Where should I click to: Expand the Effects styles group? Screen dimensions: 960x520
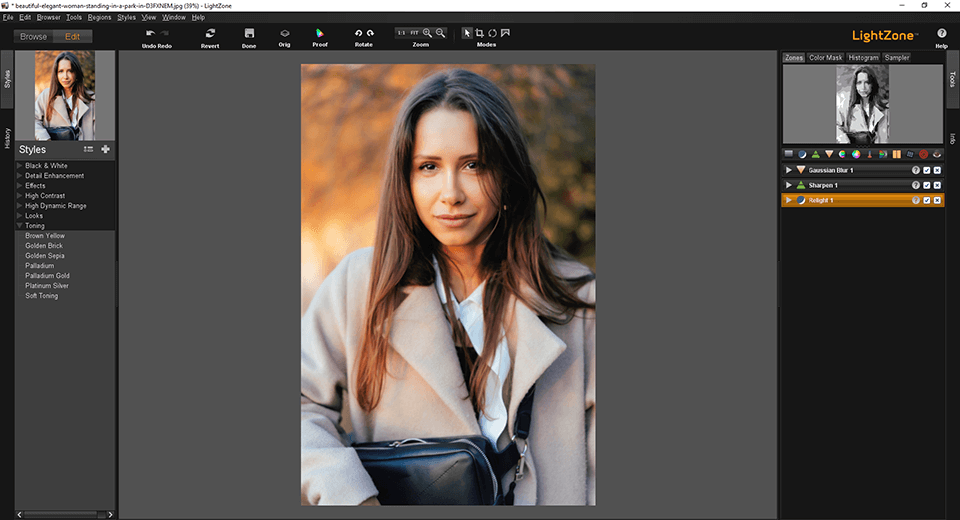(20, 185)
